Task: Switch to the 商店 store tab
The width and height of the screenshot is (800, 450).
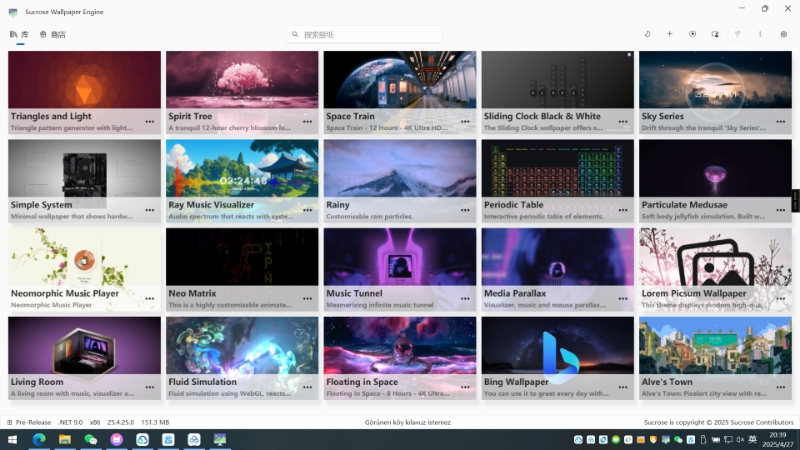Action: pyautogui.click(x=53, y=34)
